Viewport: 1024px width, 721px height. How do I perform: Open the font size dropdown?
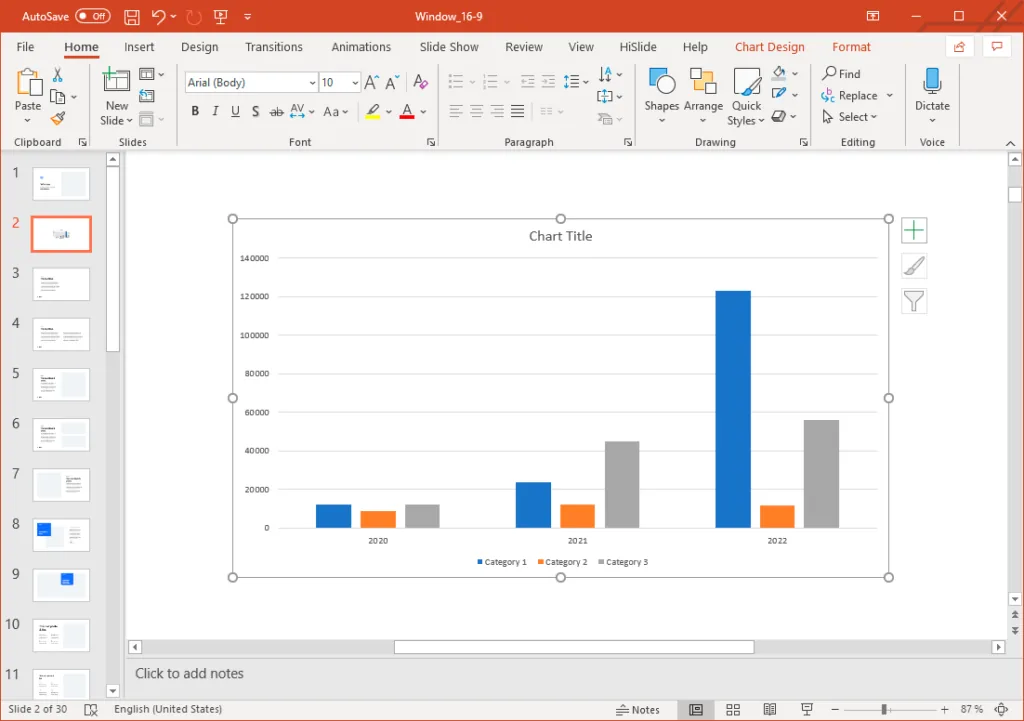click(x=355, y=83)
